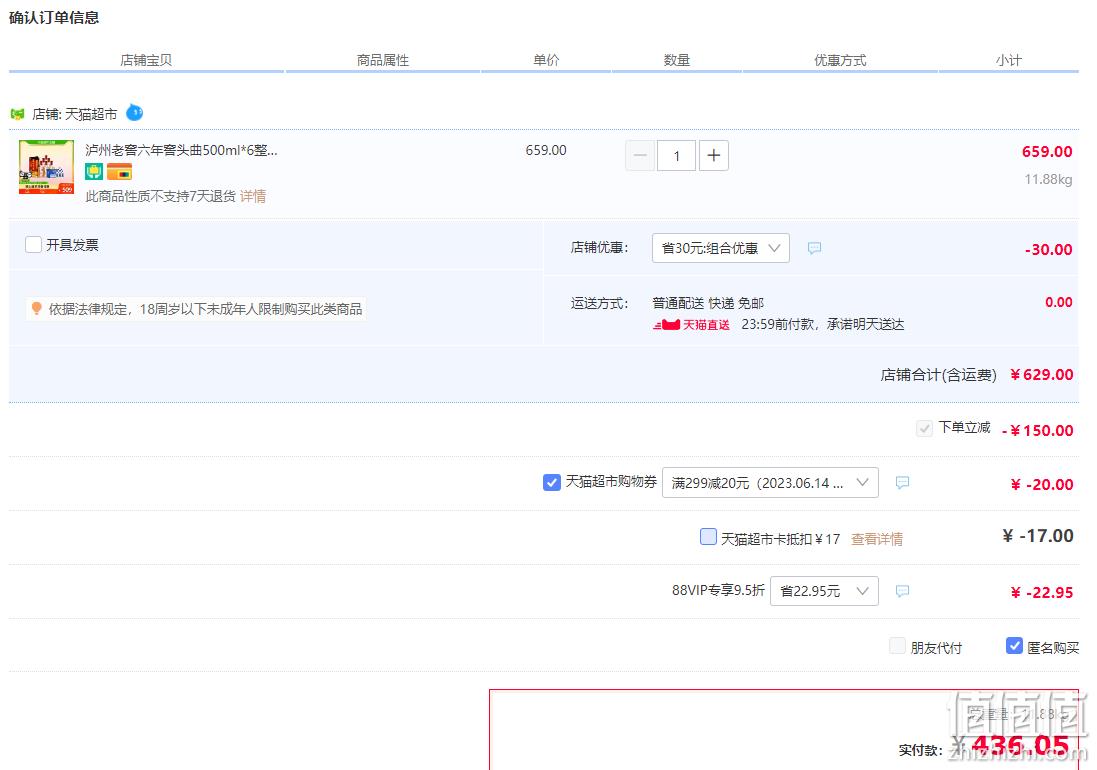
Task: Click the 实付款 label
Action: pyautogui.click(x=920, y=750)
